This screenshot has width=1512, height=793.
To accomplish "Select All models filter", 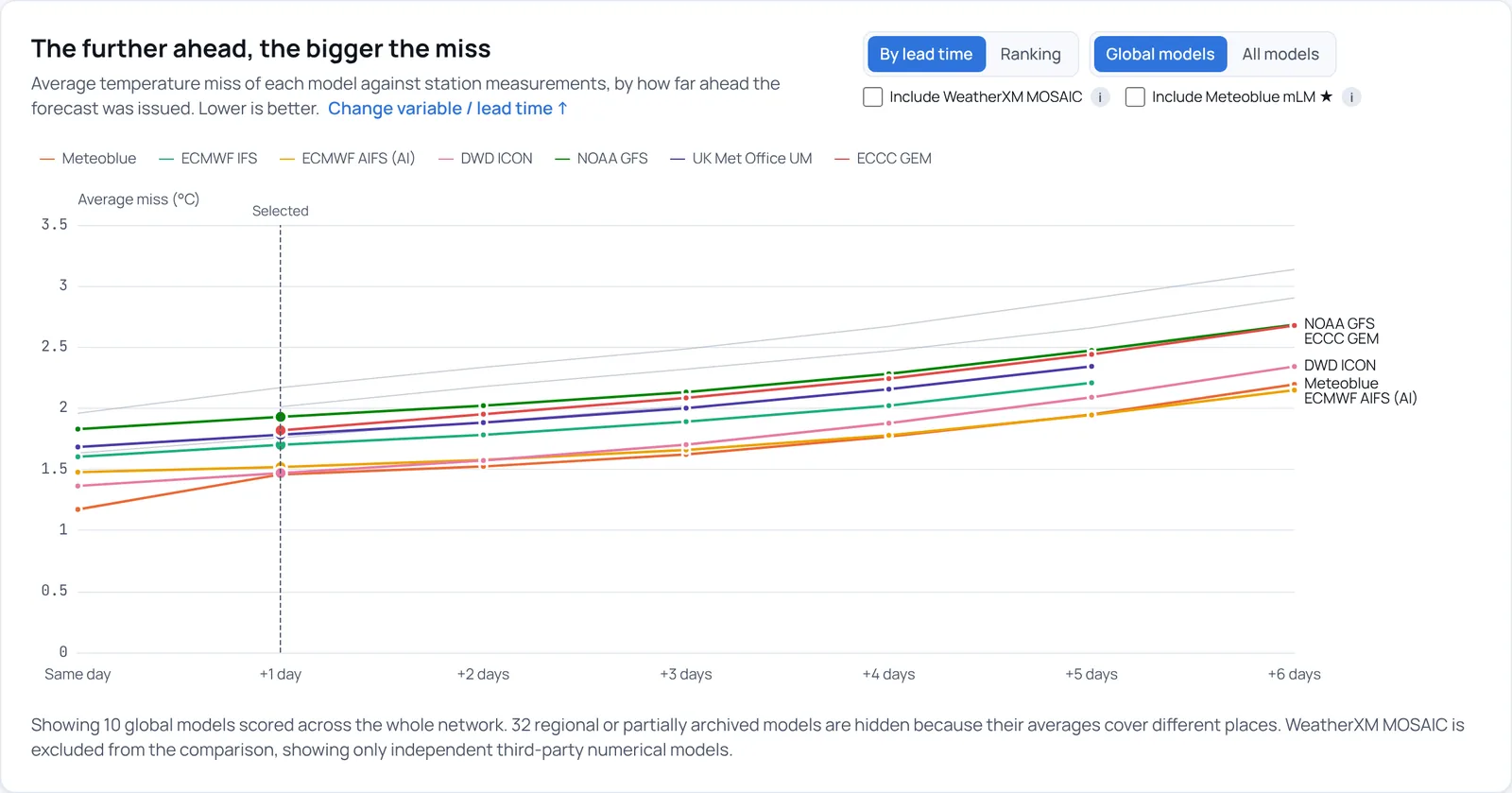I will (x=1280, y=55).
